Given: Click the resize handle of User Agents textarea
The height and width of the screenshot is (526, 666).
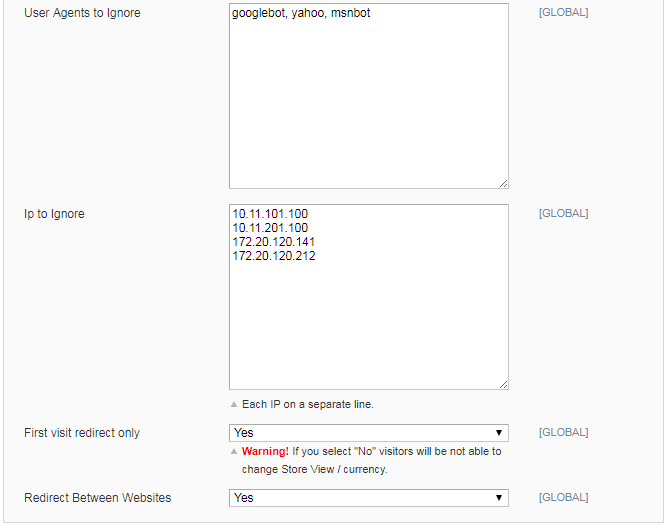Looking at the screenshot, I should [x=503, y=183].
